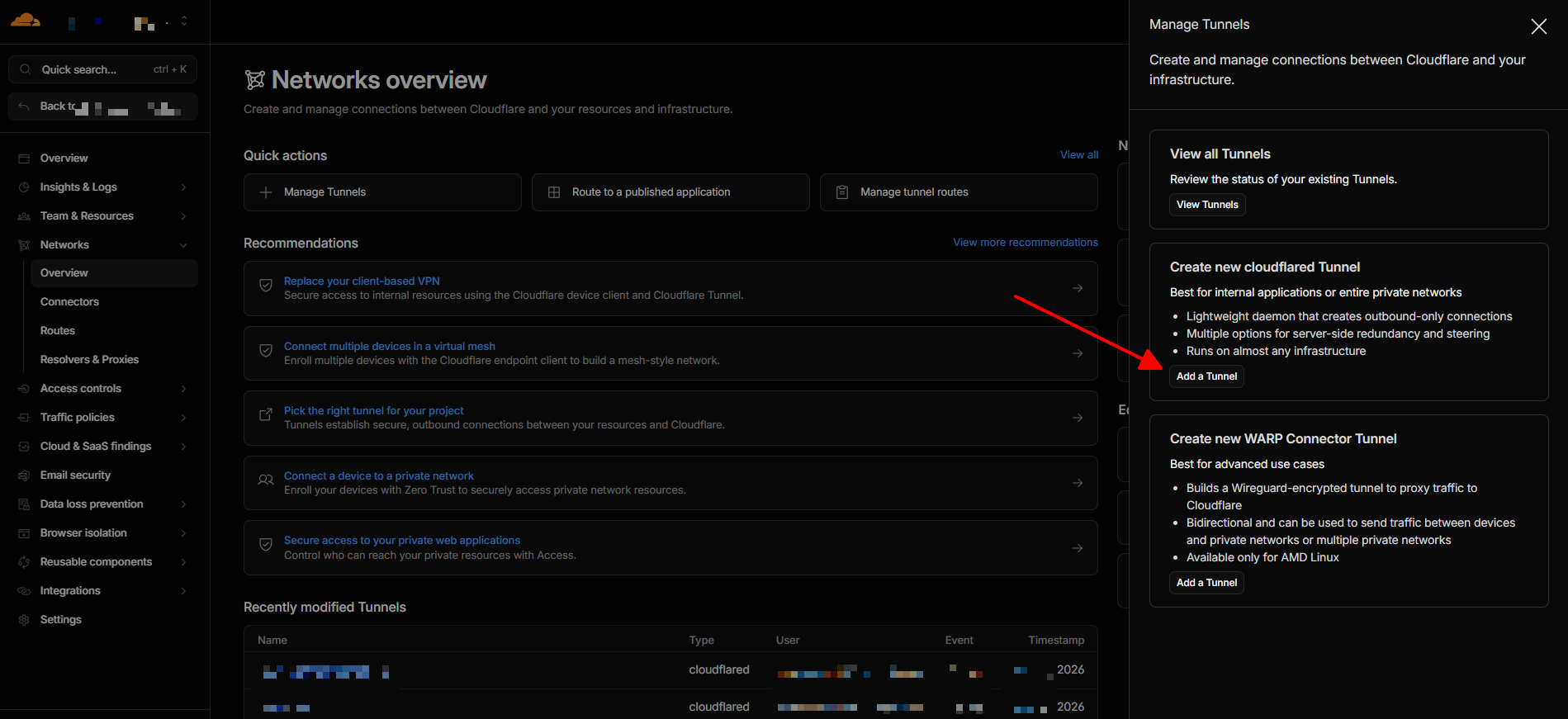
Task: Click the Data loss prevention icon
Action: click(x=24, y=504)
